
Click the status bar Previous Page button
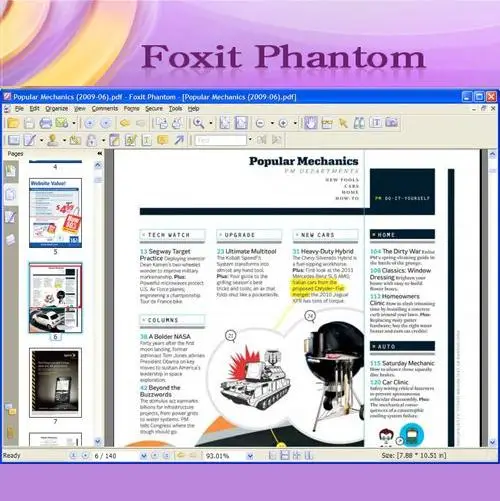[85, 455]
